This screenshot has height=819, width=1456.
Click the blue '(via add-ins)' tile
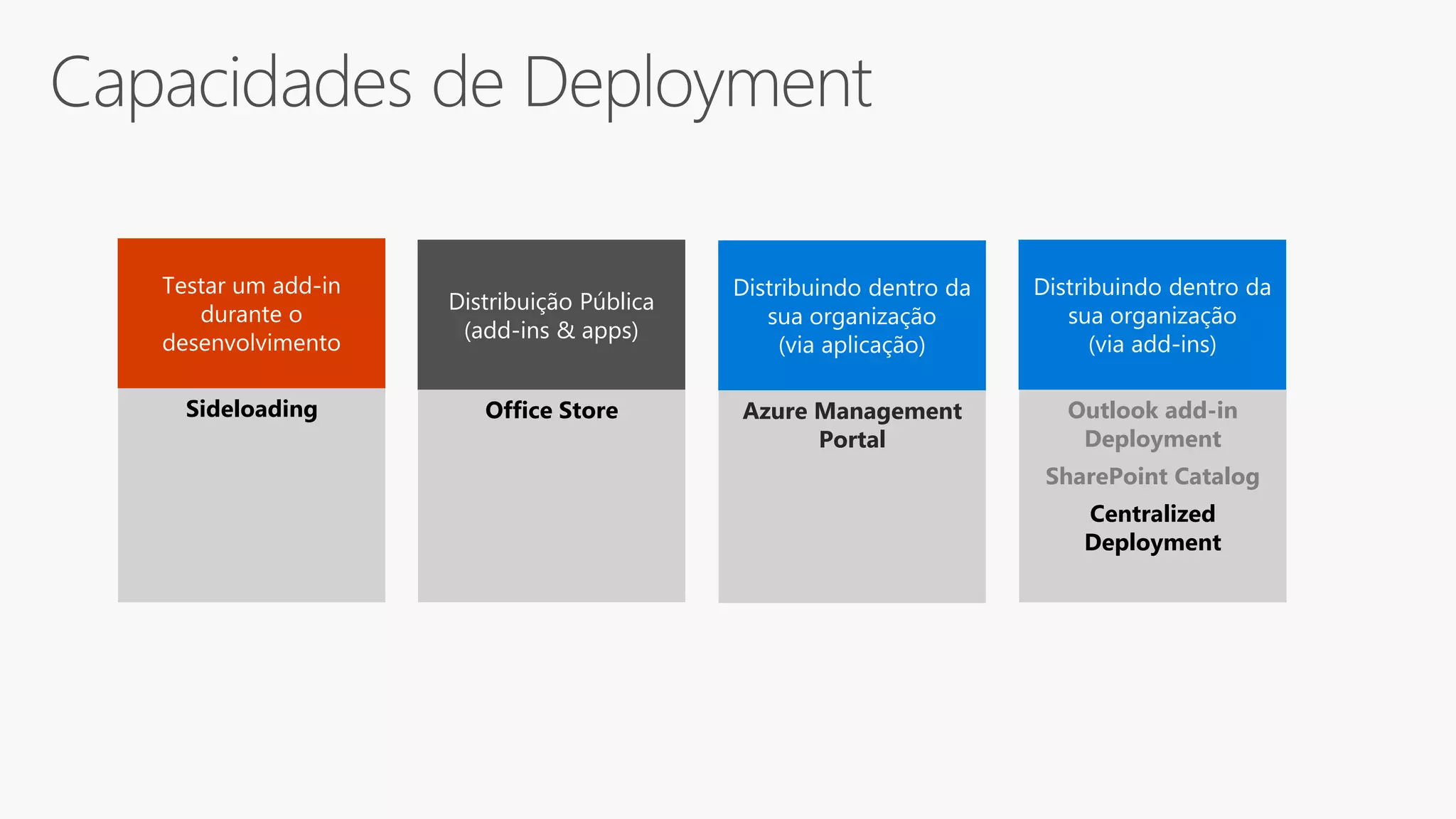1152,315
